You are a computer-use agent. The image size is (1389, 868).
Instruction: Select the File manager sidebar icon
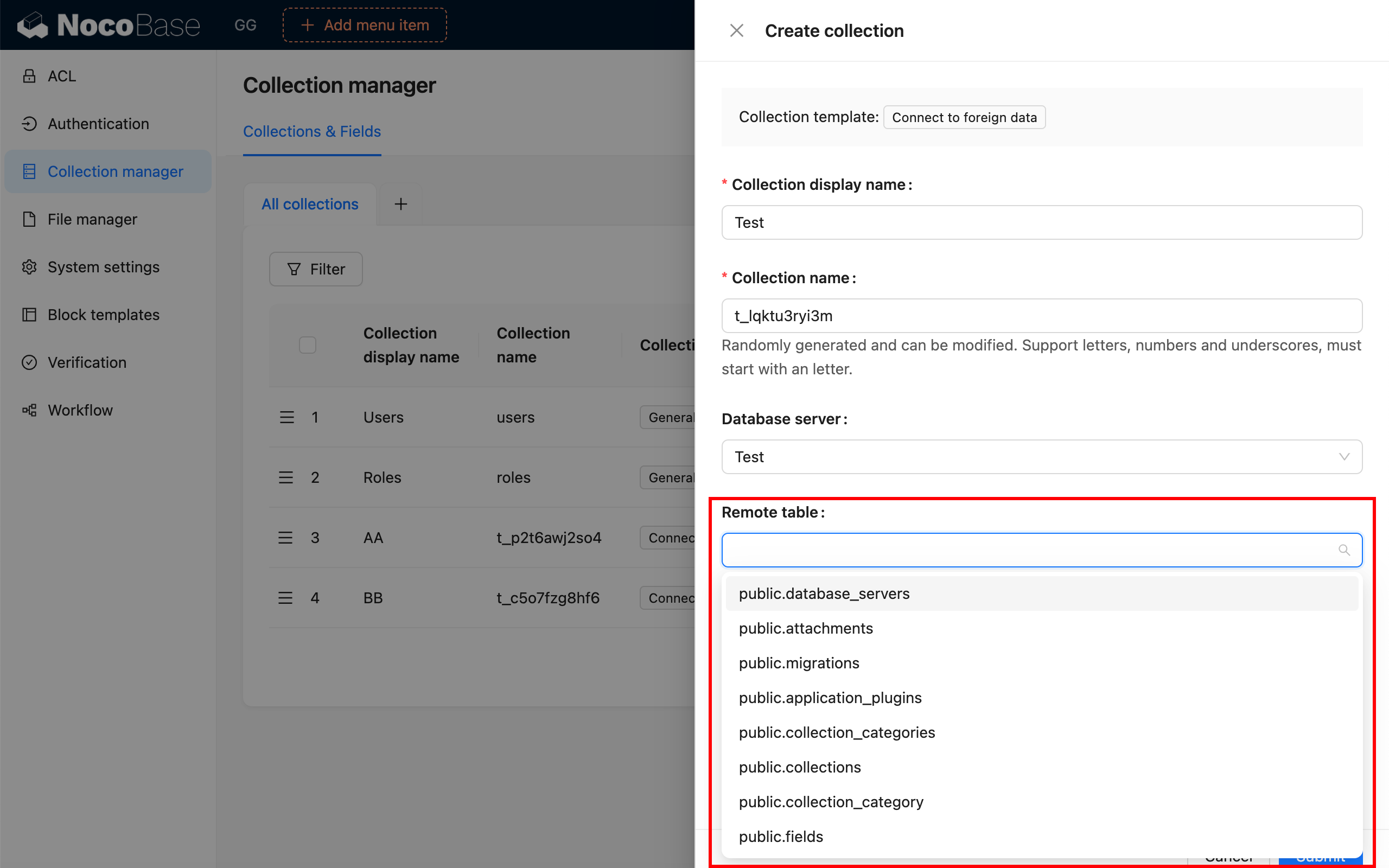(30, 219)
